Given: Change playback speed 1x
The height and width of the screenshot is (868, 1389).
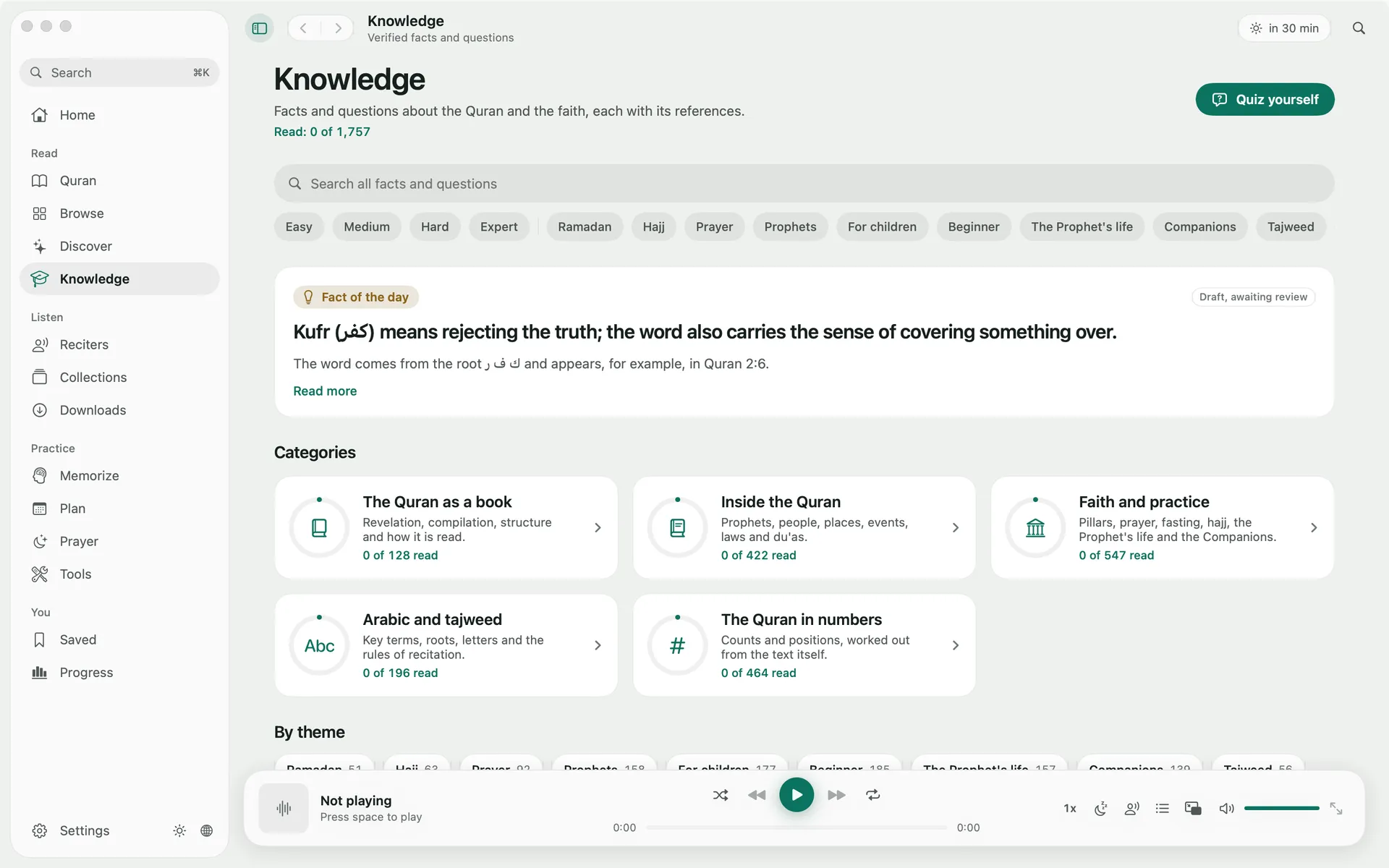Looking at the screenshot, I should click(x=1070, y=809).
